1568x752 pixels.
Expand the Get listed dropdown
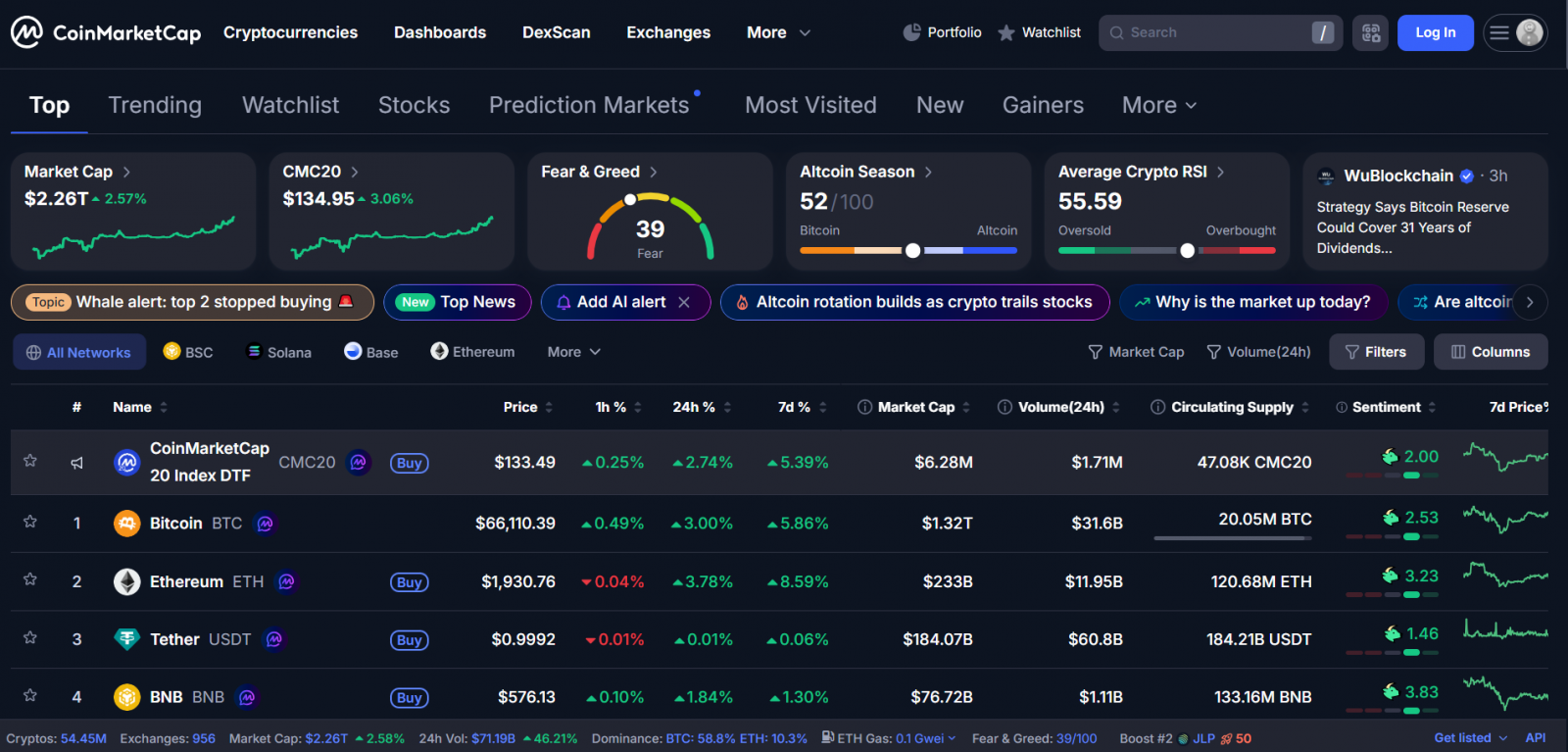pyautogui.click(x=1471, y=737)
